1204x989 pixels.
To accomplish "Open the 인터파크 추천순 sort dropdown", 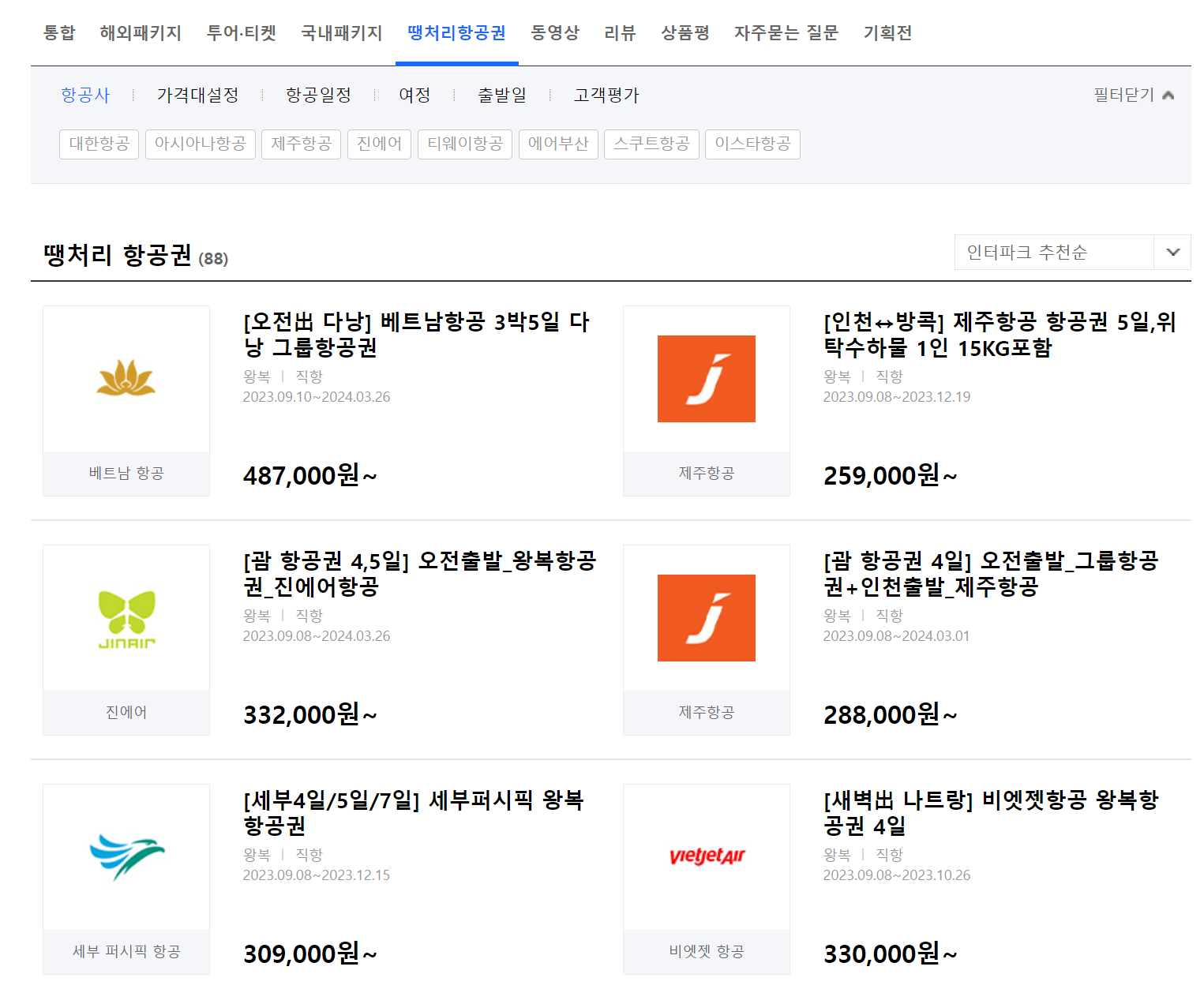I will [1070, 253].
